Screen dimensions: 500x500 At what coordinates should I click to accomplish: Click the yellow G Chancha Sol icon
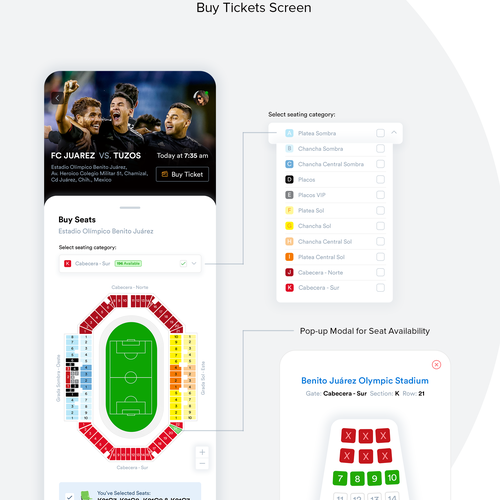pos(289,226)
